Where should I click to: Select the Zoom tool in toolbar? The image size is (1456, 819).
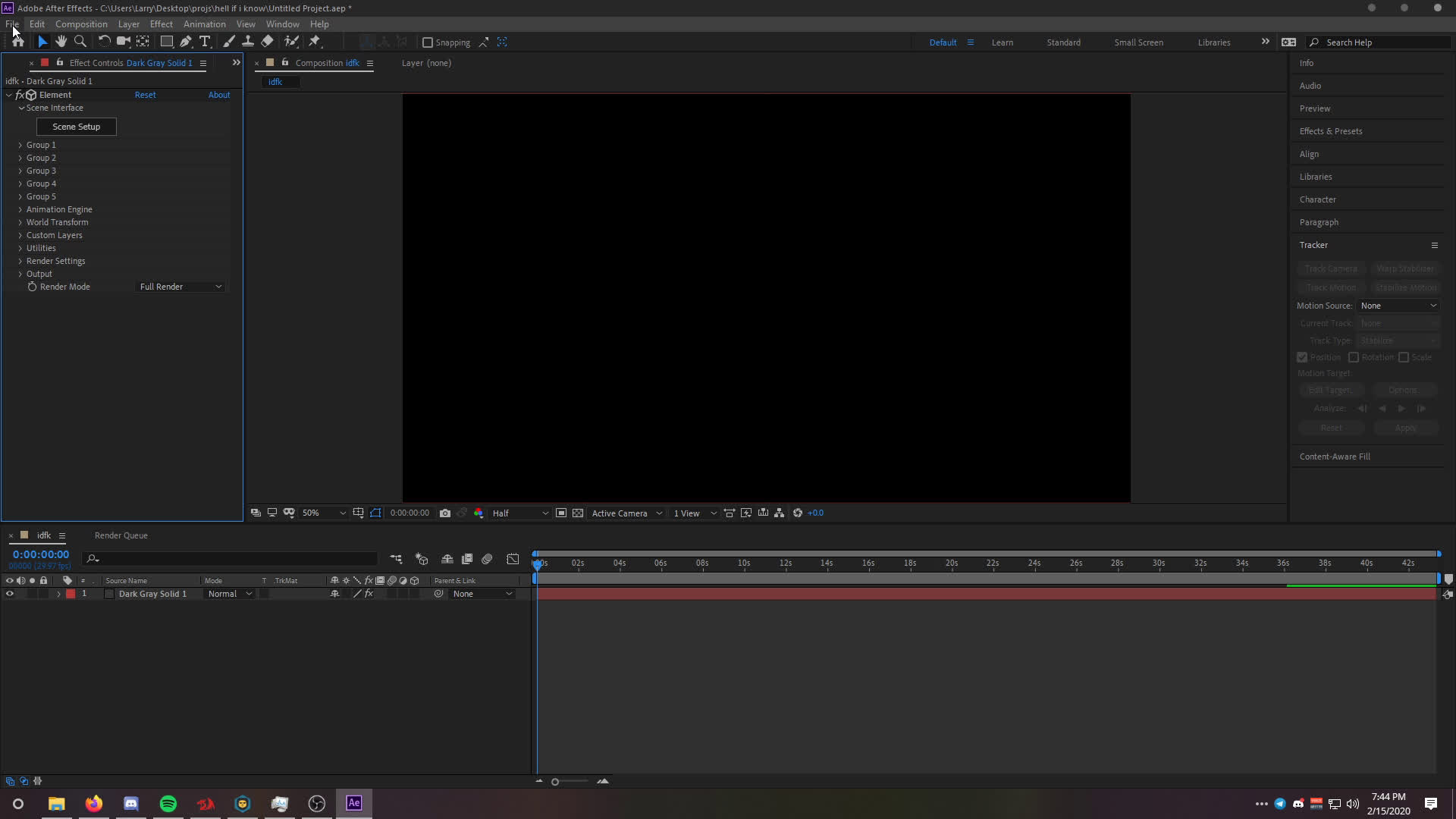(x=80, y=42)
